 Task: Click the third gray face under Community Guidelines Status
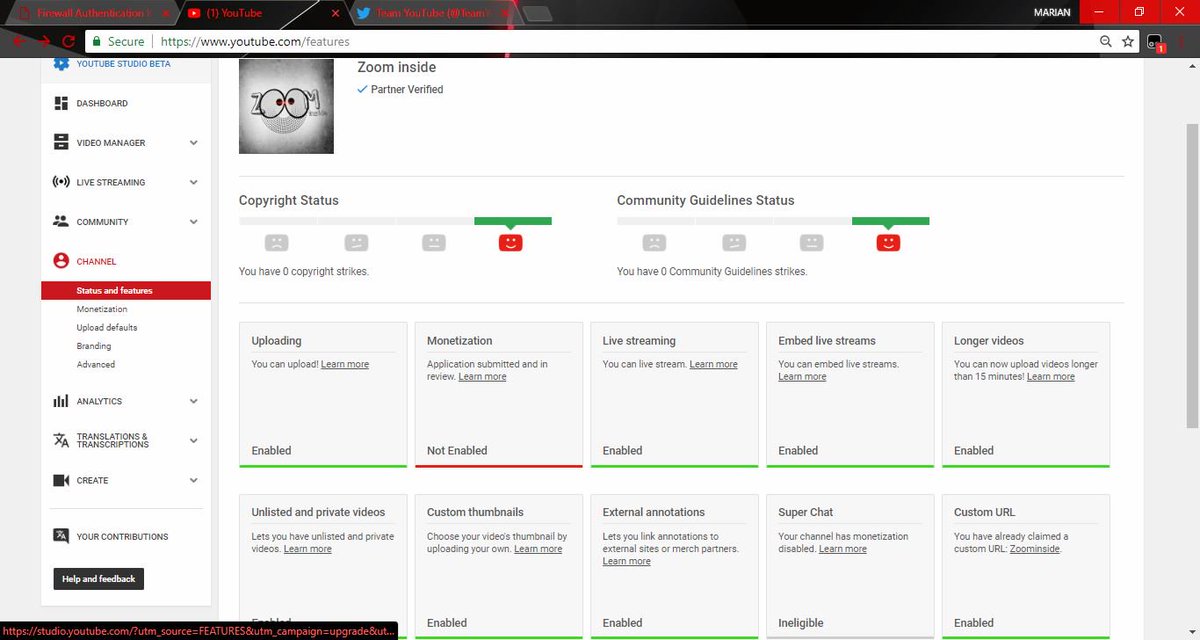click(811, 242)
